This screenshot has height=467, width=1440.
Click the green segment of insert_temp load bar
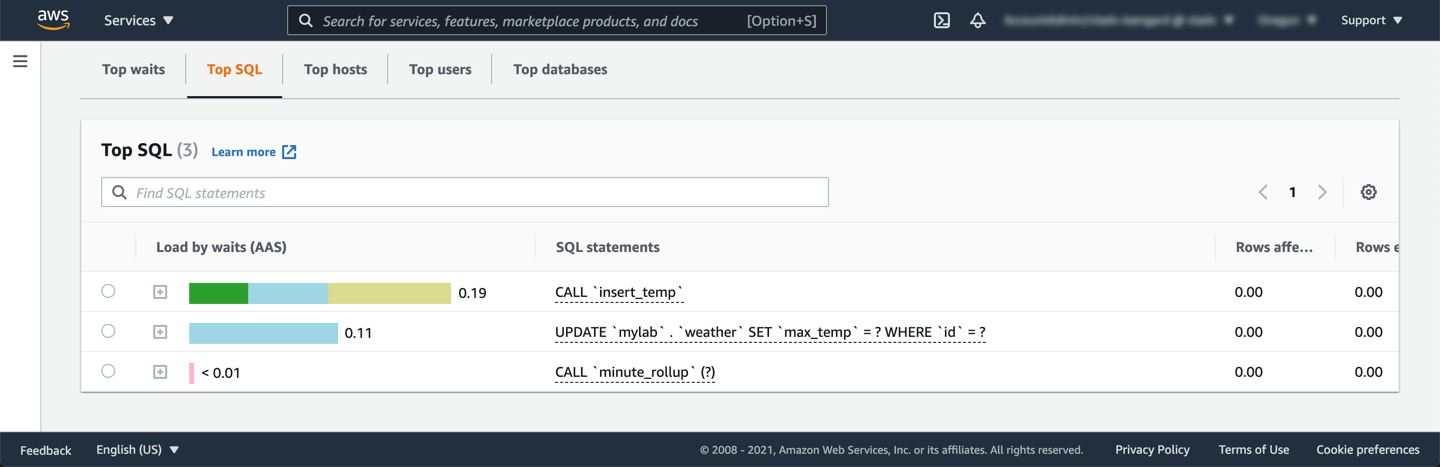(x=218, y=293)
